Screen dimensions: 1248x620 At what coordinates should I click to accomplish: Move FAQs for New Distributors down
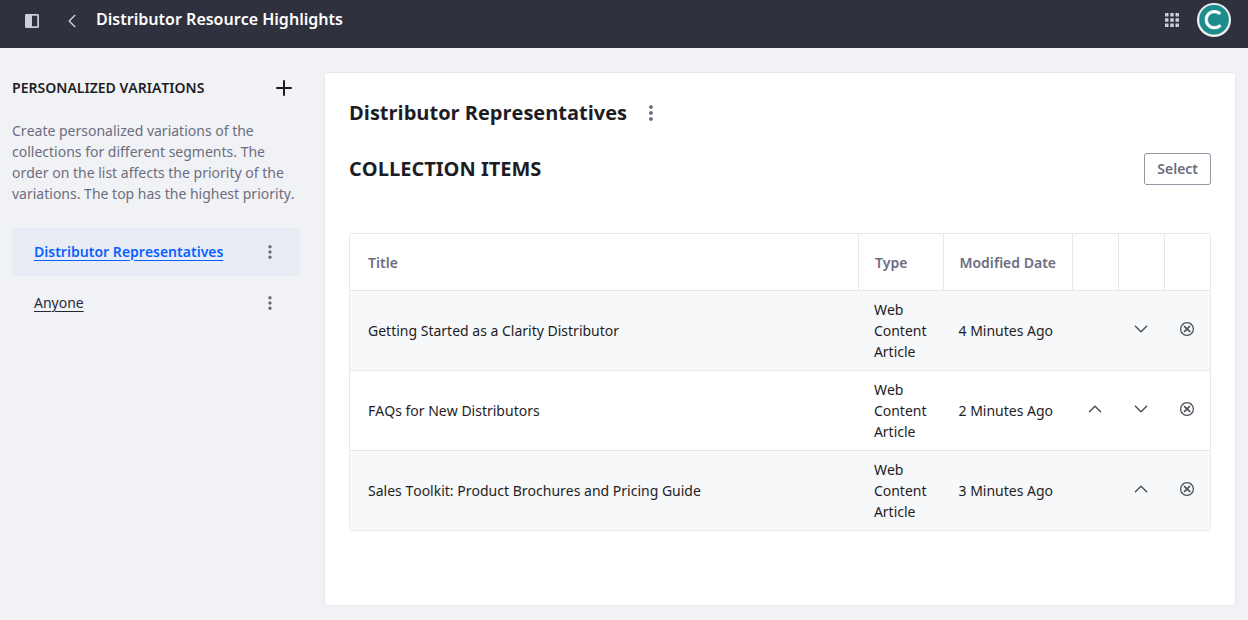1141,409
